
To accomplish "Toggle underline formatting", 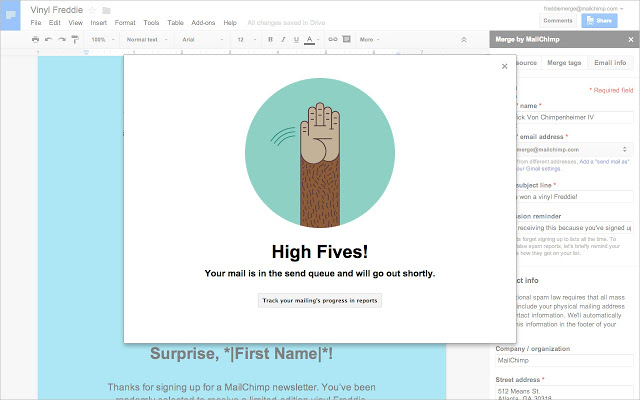I will tap(296, 40).
